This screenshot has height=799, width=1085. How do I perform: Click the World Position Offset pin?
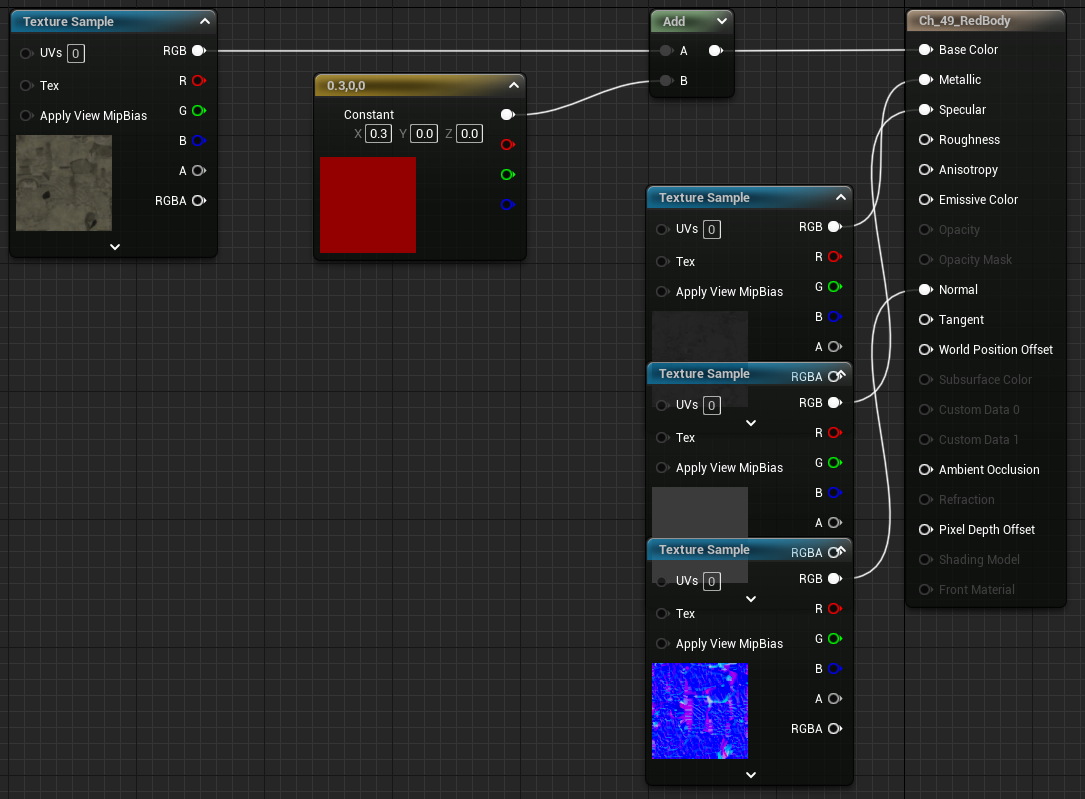(925, 350)
